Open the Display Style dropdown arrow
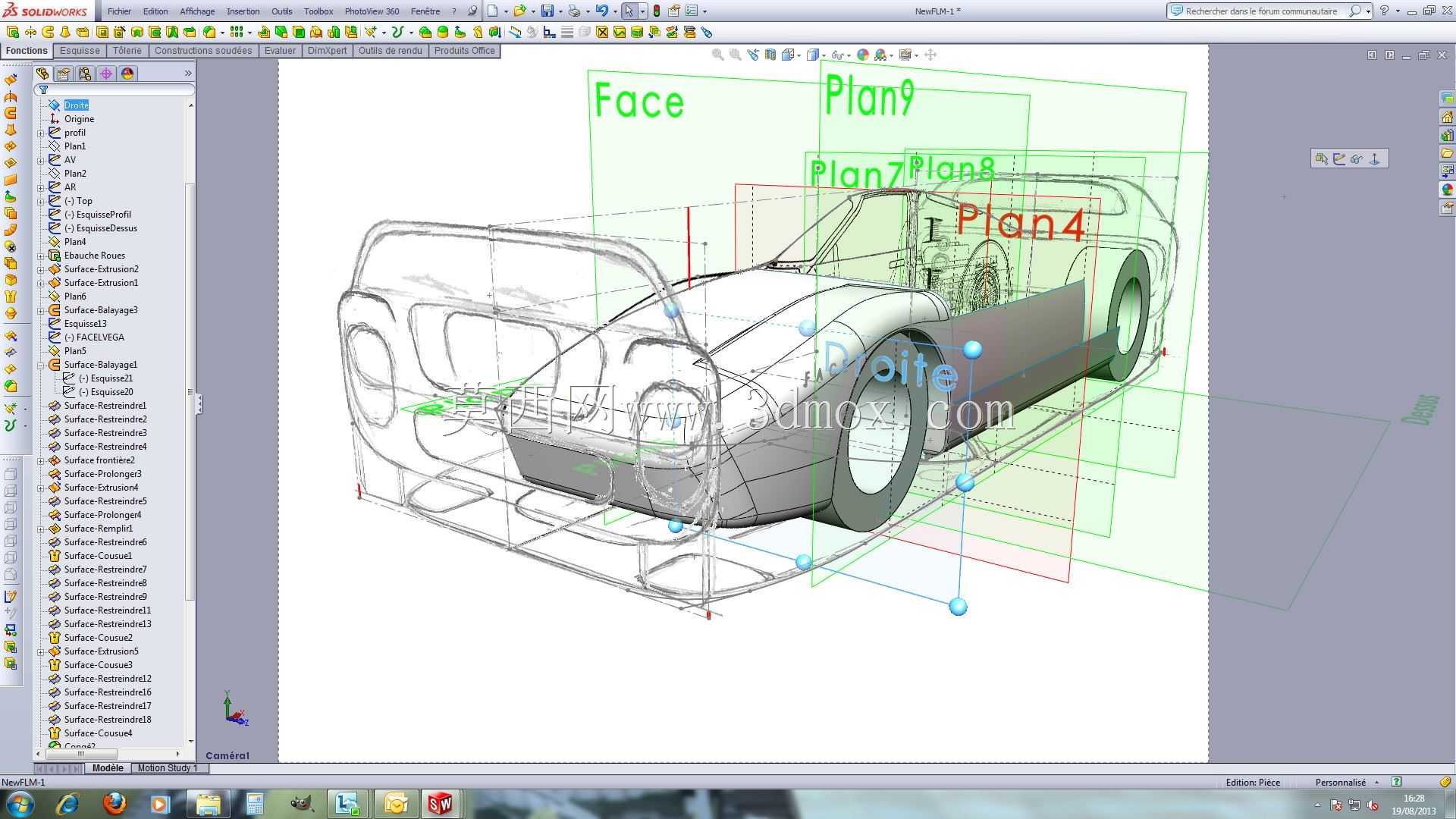 click(824, 55)
